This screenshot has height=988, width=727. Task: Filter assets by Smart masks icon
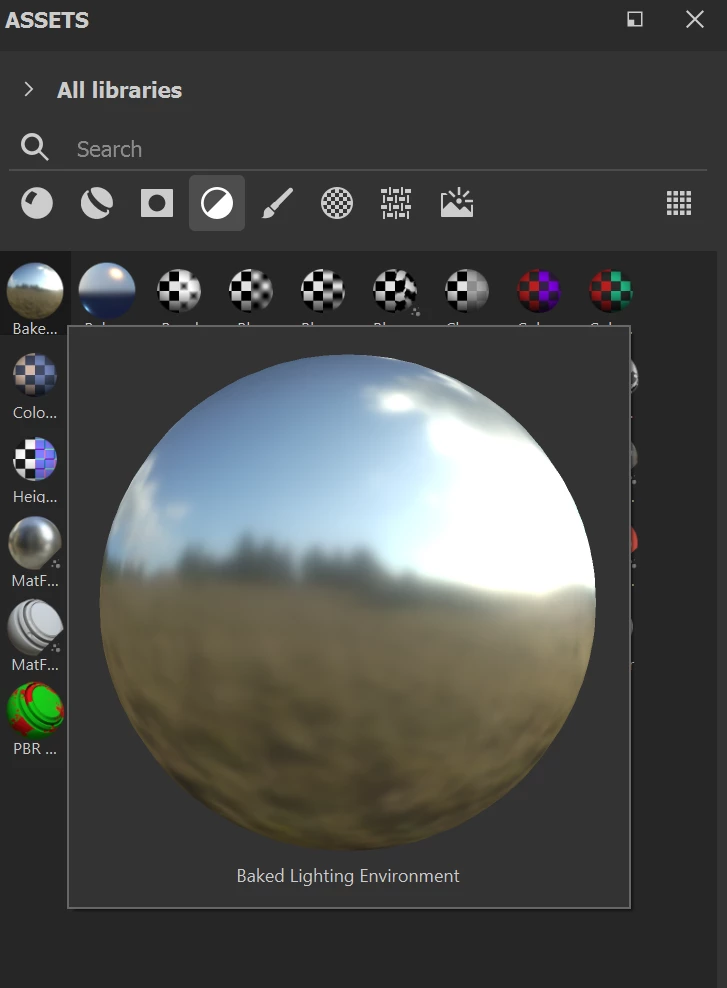157,203
